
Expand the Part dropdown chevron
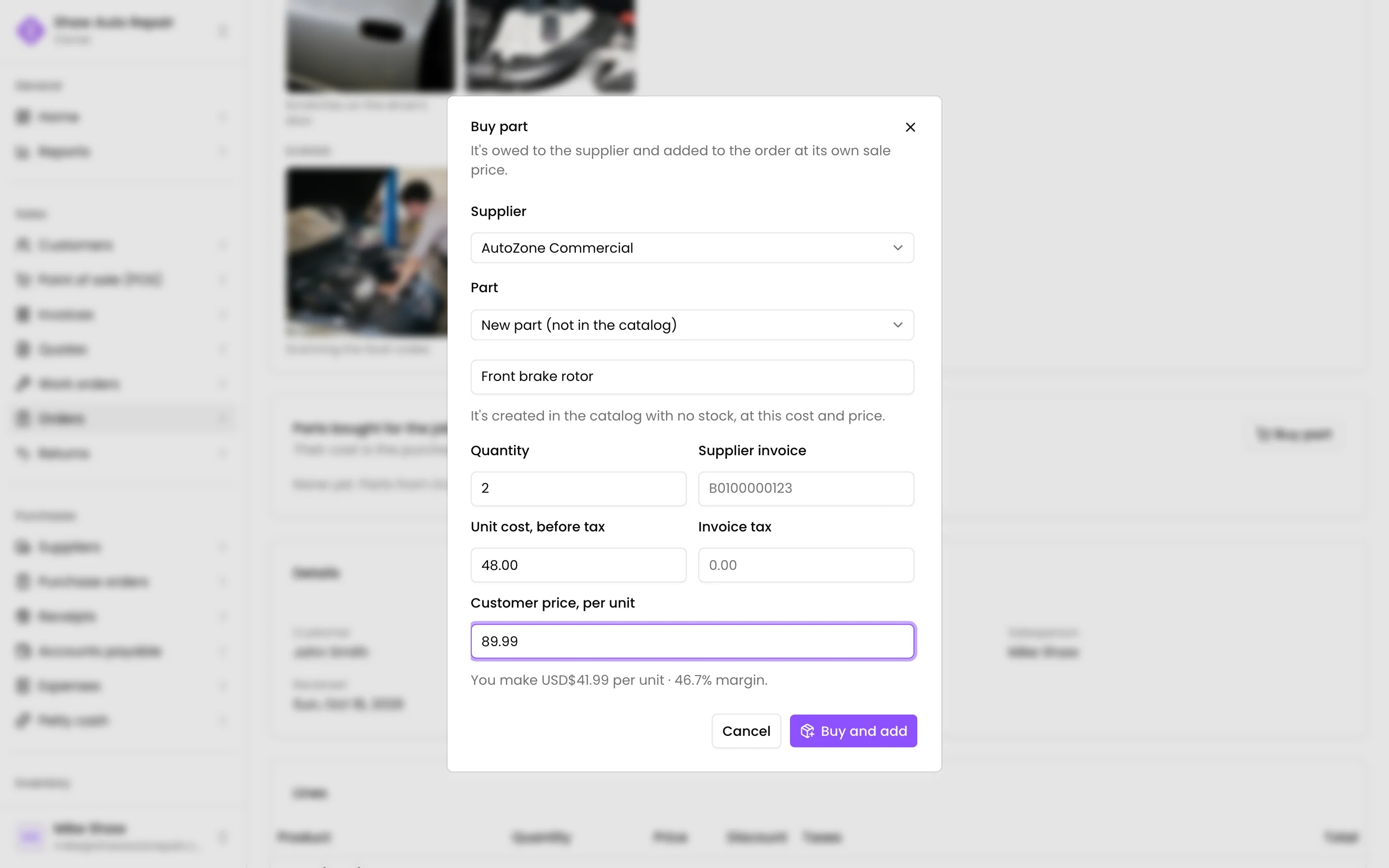898,325
